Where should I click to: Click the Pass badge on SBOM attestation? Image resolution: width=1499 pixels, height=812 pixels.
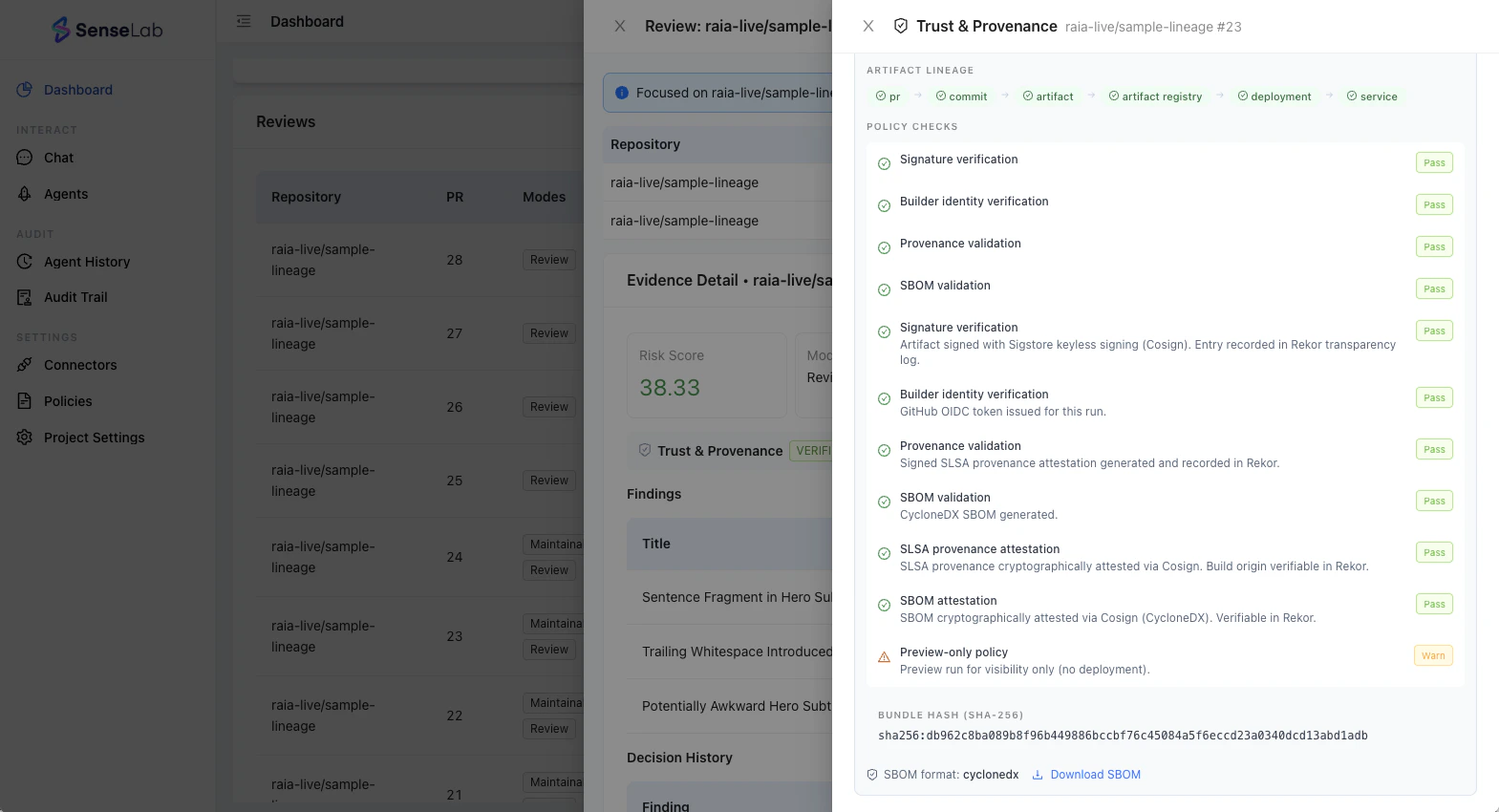pos(1434,604)
